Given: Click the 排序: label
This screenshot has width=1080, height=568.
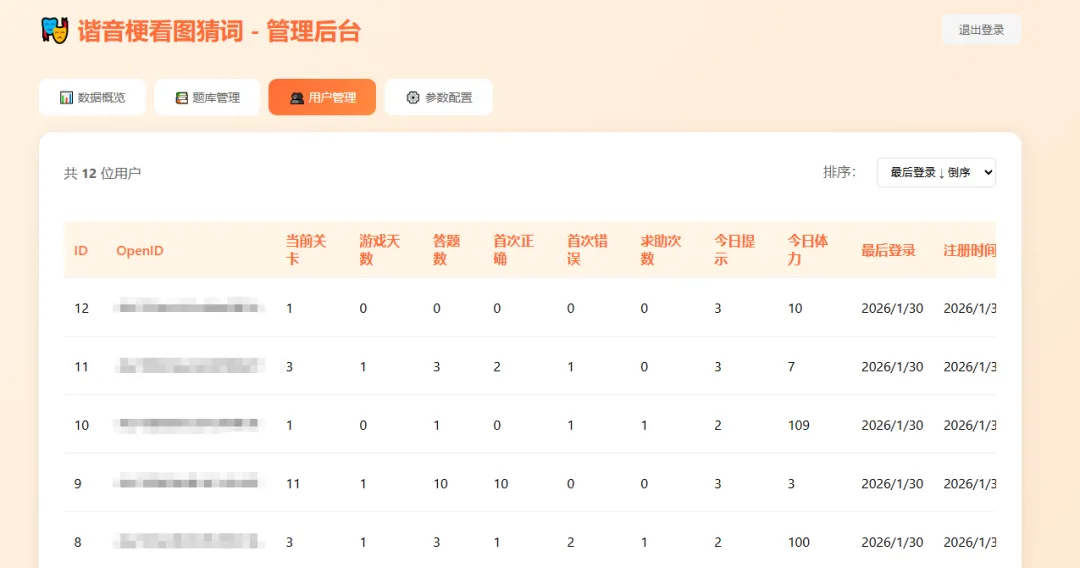Looking at the screenshot, I should click(839, 172).
